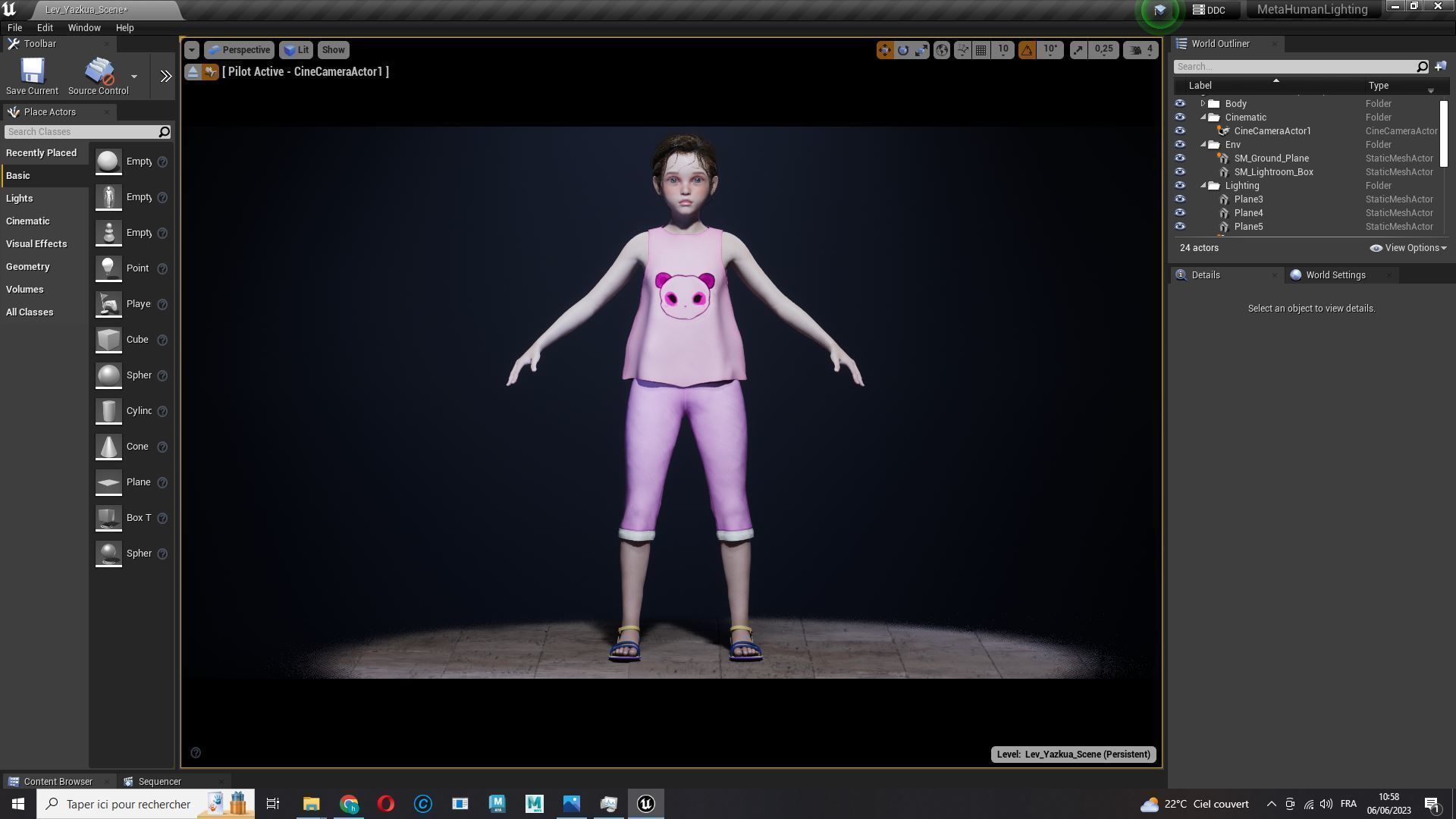This screenshot has width=1456, height=819.
Task: Select the Lights category in Place Actors
Action: coord(20,199)
